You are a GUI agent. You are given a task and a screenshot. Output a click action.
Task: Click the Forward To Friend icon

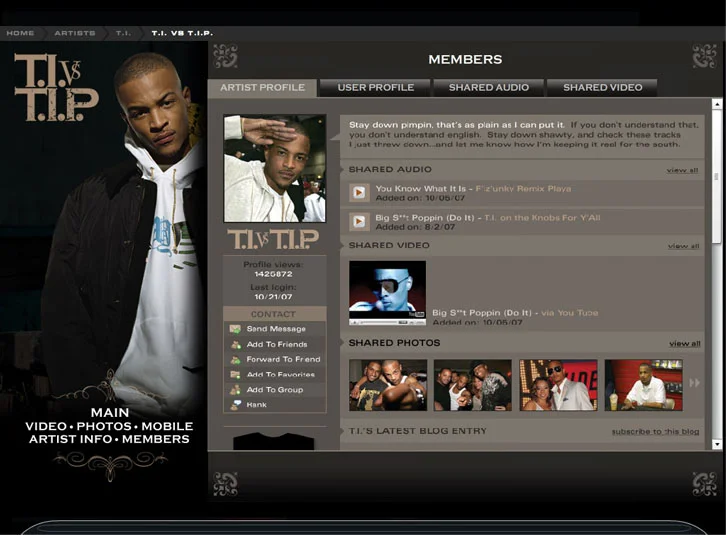click(x=236, y=359)
